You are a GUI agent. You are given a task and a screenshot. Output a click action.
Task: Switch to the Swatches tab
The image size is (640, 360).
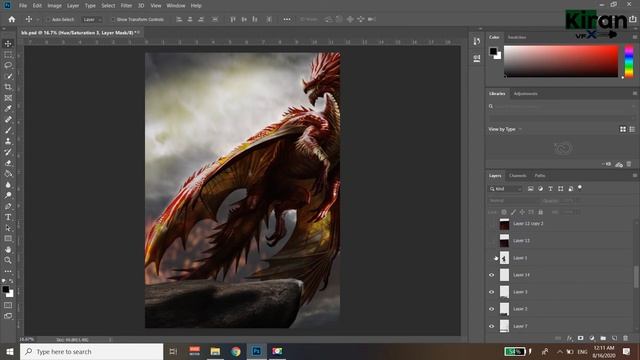click(517, 37)
